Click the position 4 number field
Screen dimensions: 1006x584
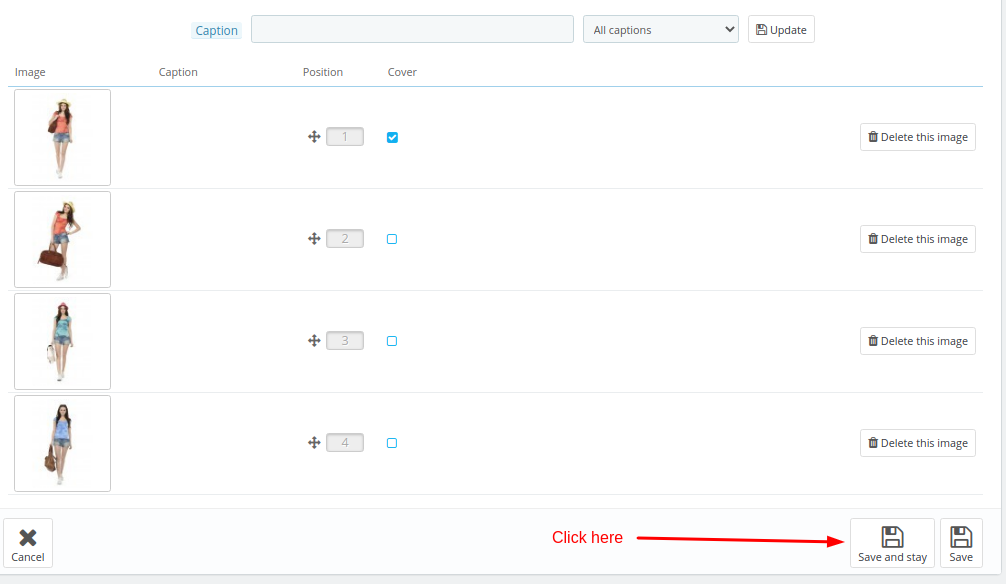345,443
